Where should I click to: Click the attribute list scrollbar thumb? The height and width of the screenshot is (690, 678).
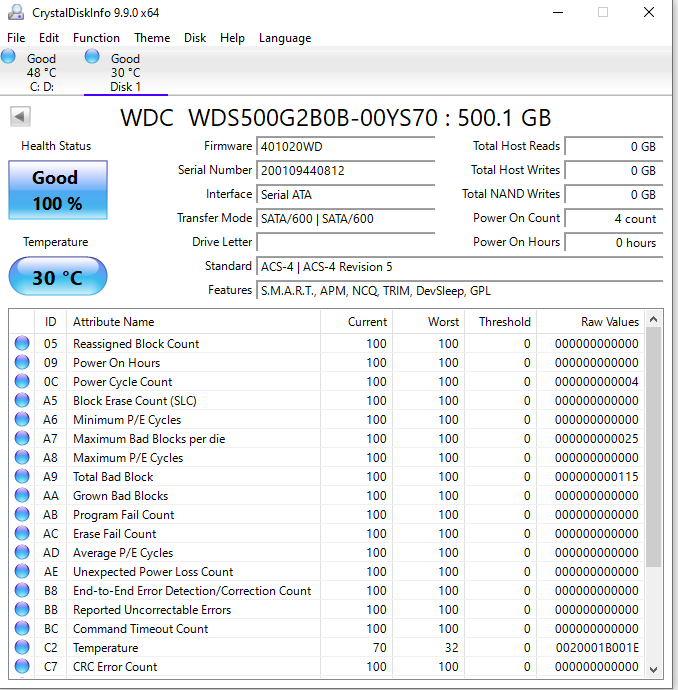coord(654,447)
